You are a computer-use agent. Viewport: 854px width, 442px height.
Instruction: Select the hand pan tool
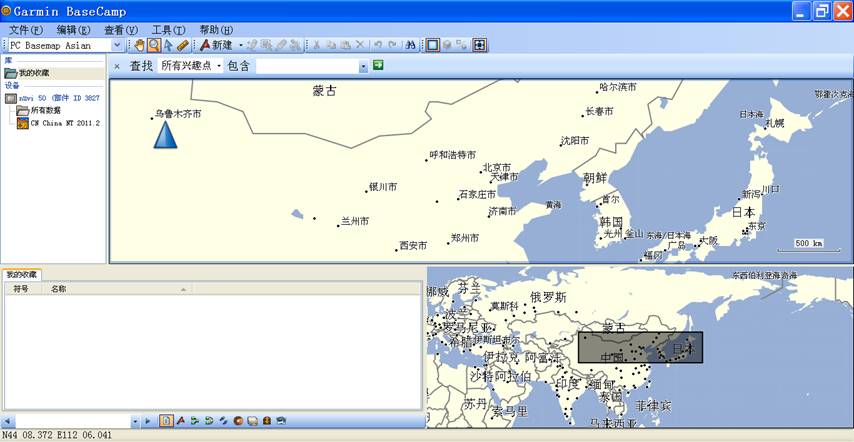(x=140, y=45)
